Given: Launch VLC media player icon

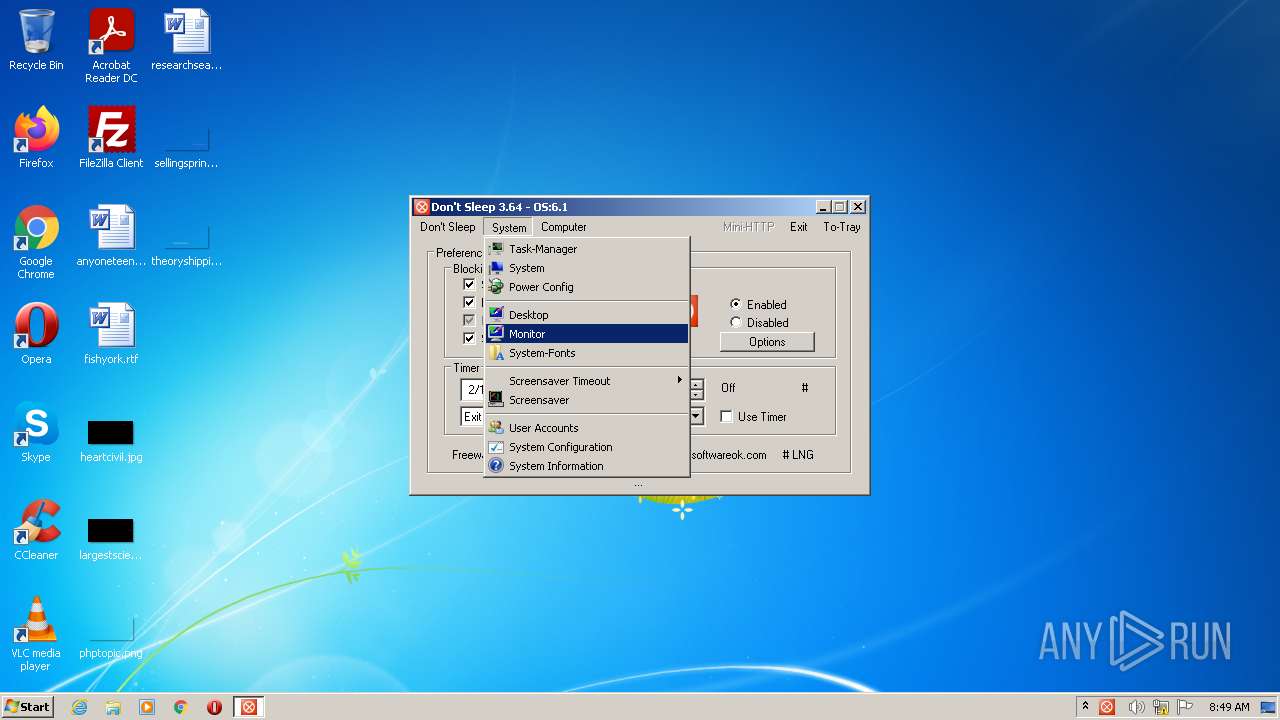Looking at the screenshot, I should click(36, 634).
